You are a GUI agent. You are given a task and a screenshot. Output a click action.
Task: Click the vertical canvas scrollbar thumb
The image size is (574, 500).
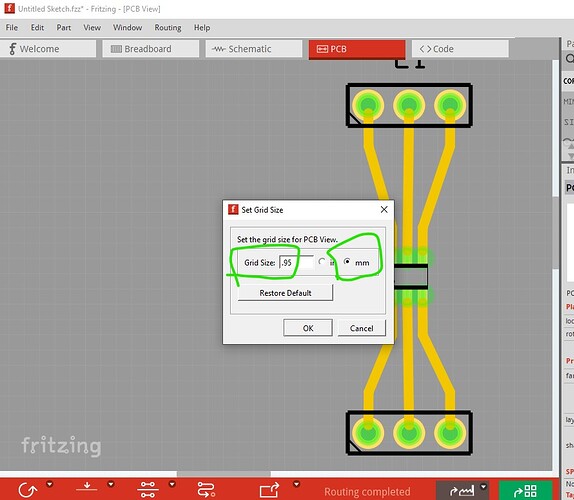point(556,232)
